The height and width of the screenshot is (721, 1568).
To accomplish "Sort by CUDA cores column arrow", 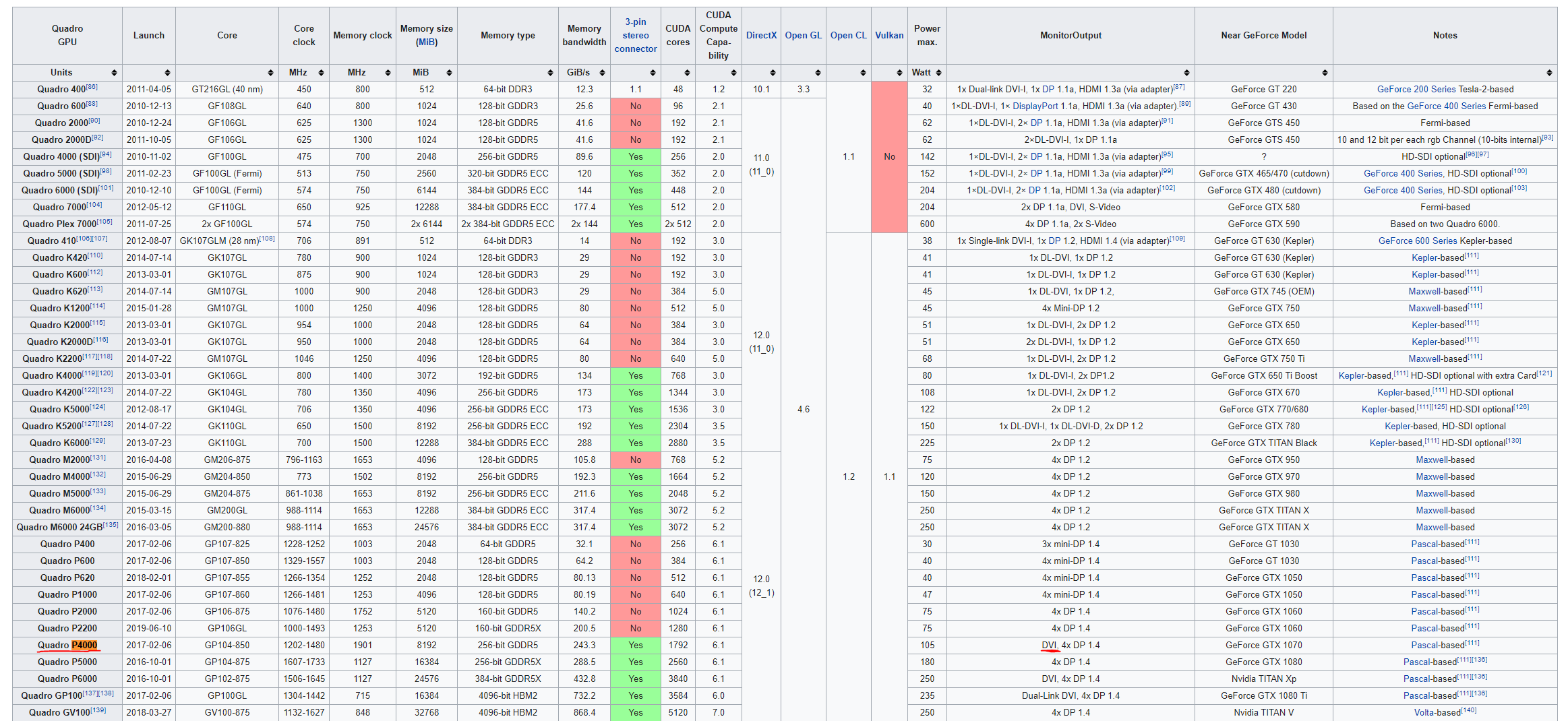I will (687, 73).
